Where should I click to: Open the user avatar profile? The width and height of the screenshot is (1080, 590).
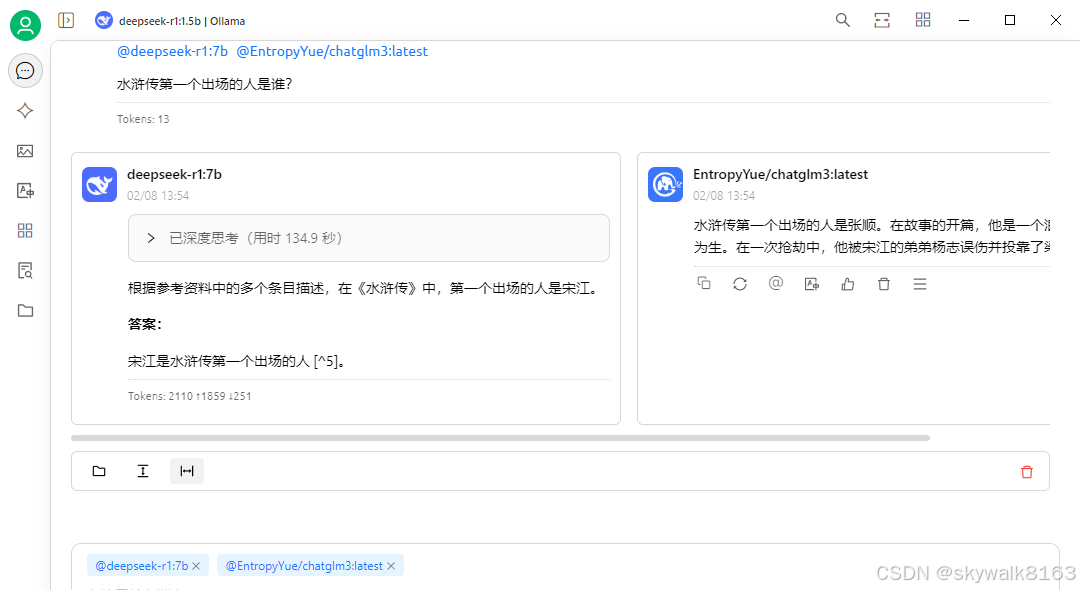coord(25,25)
